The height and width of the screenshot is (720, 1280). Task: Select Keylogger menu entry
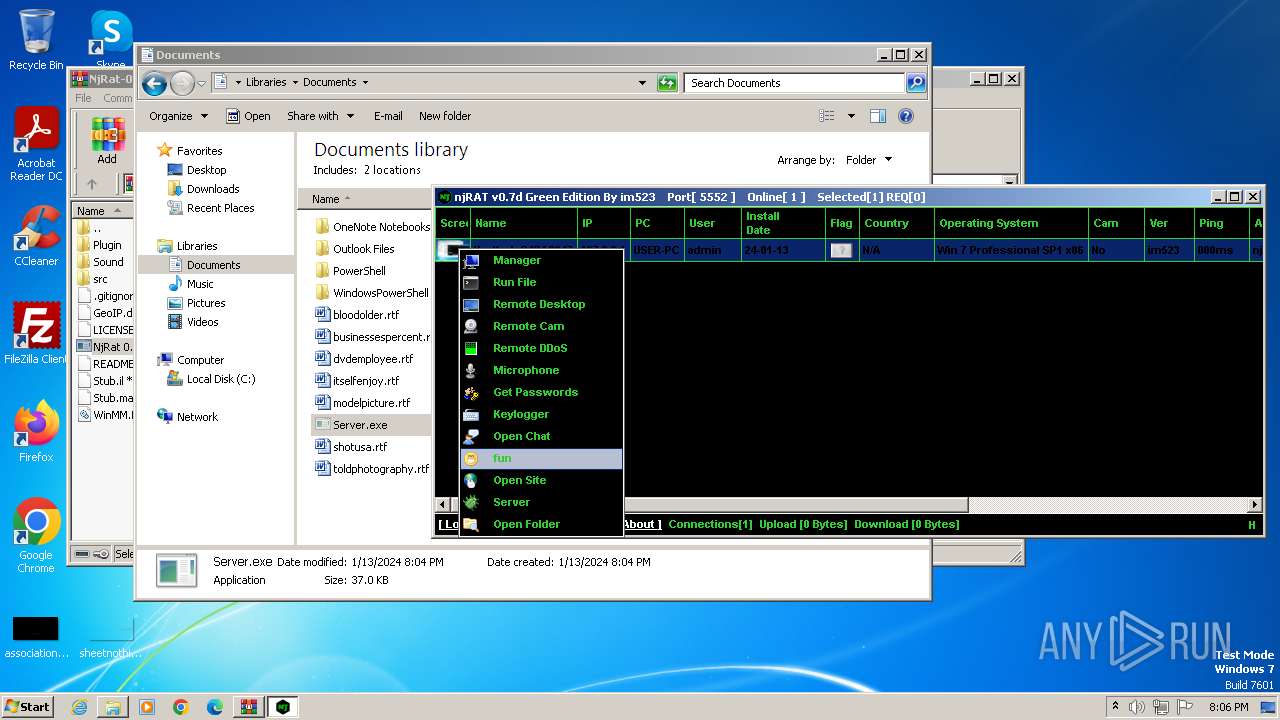coord(541,415)
